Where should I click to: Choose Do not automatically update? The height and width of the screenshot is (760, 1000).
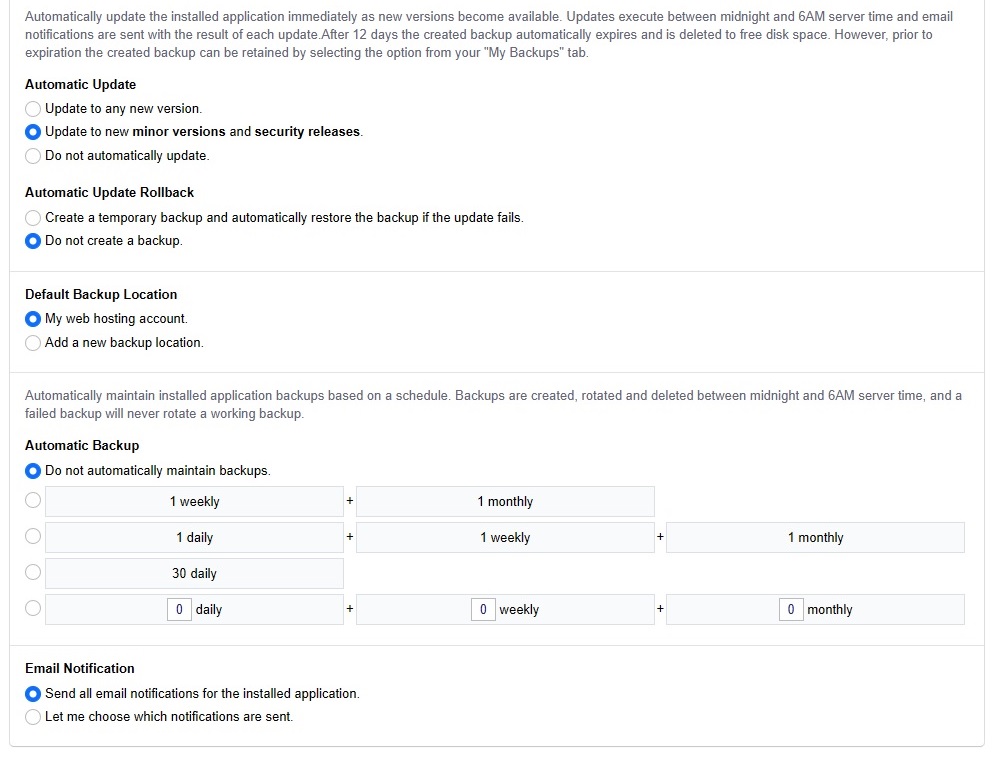[x=32, y=155]
